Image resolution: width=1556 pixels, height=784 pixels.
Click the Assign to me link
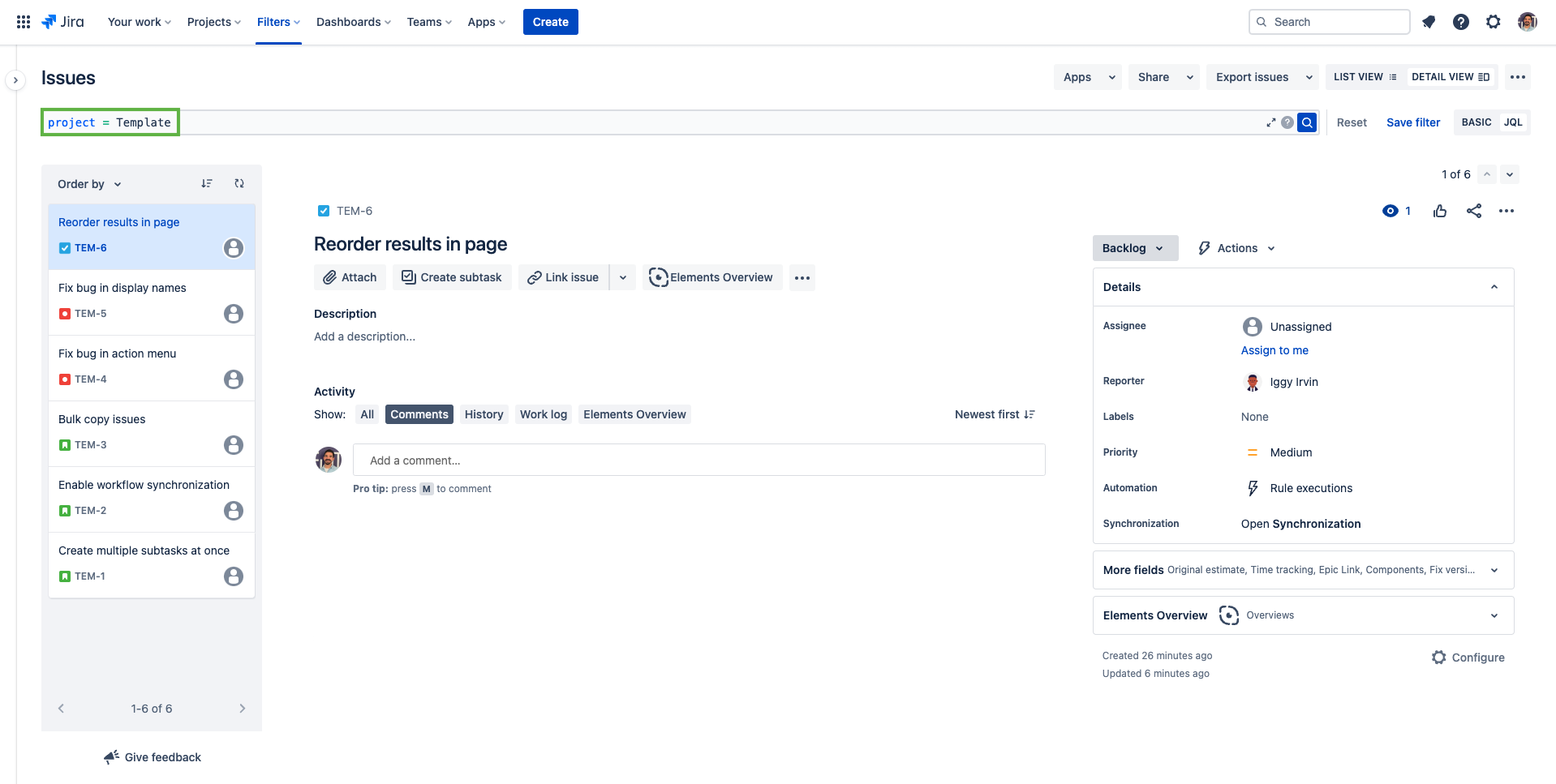(x=1274, y=350)
